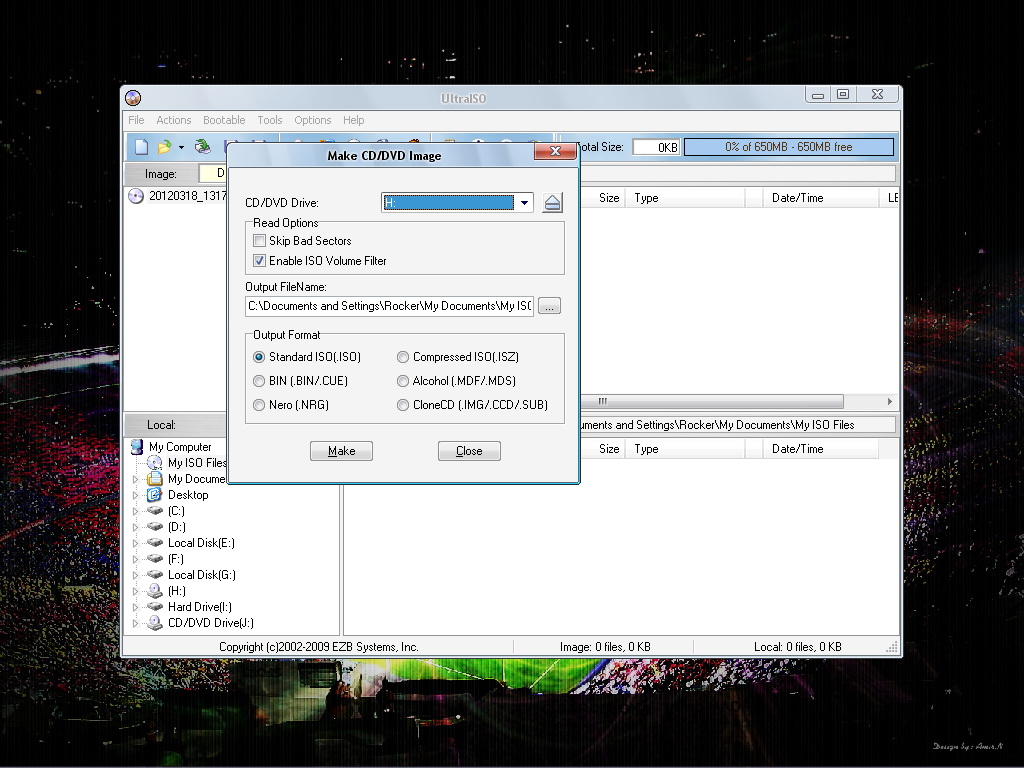The height and width of the screenshot is (768, 1024).
Task: Click the Local Disk(E:) drive icon
Action: click(155, 543)
